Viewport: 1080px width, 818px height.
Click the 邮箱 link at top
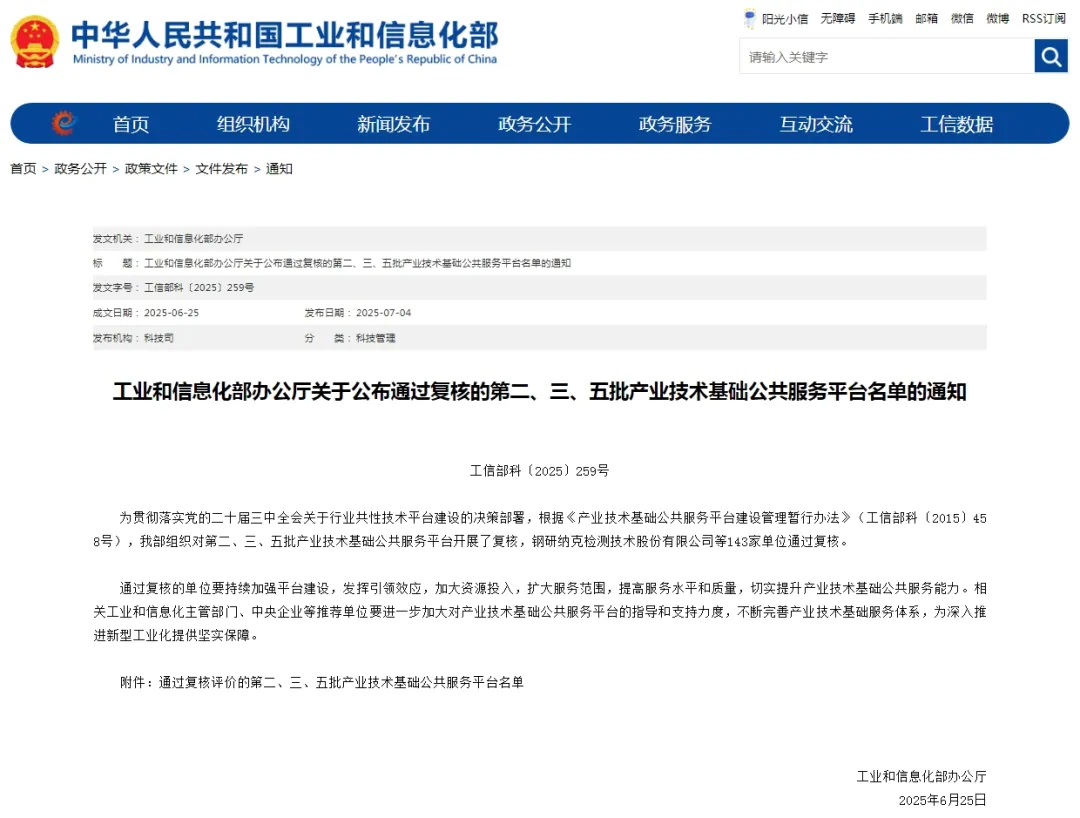[x=926, y=18]
